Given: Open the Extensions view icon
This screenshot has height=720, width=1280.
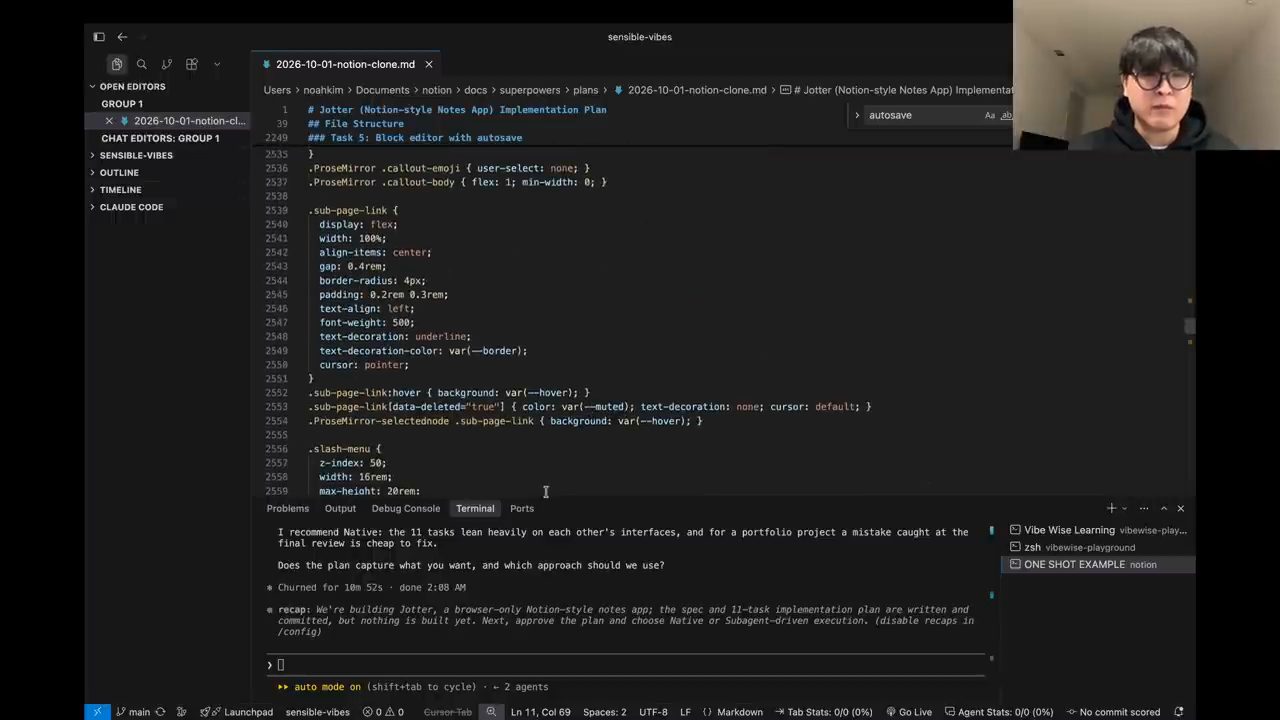Looking at the screenshot, I should tap(192, 64).
